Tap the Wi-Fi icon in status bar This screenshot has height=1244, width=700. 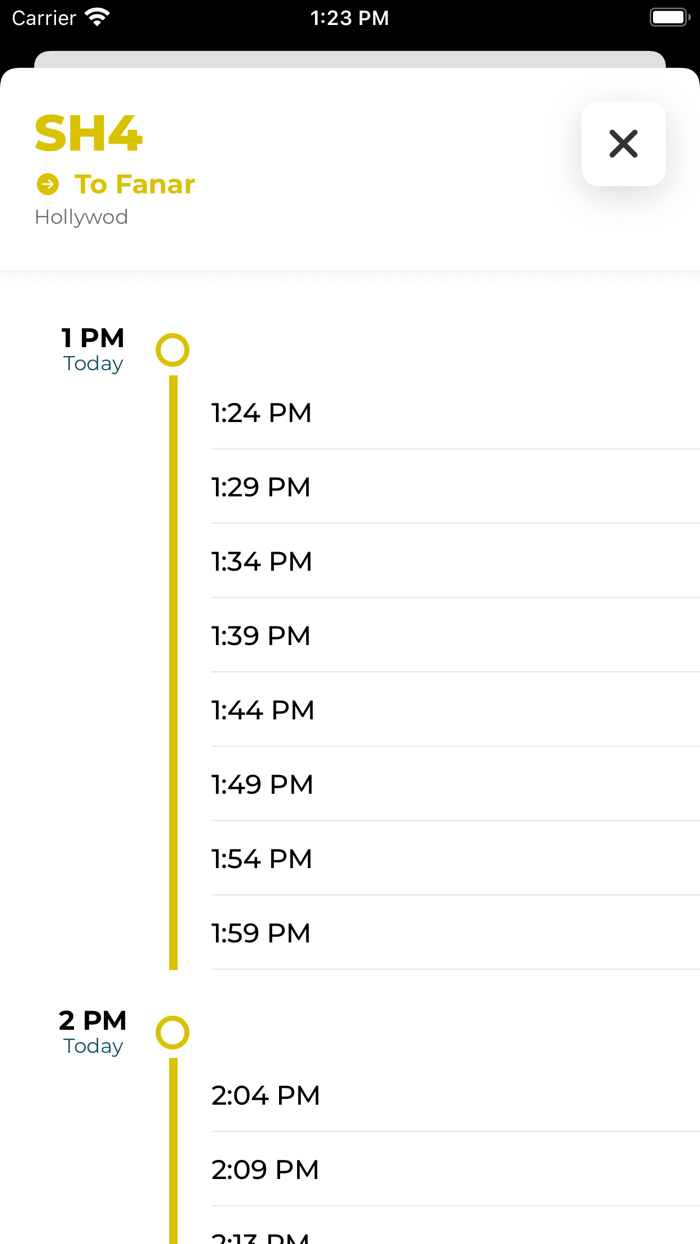97,17
